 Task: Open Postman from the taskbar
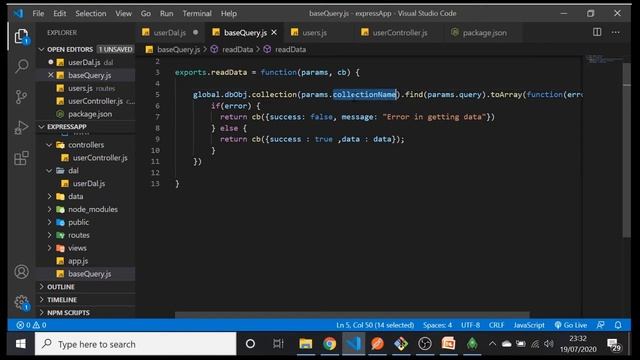coord(377,344)
